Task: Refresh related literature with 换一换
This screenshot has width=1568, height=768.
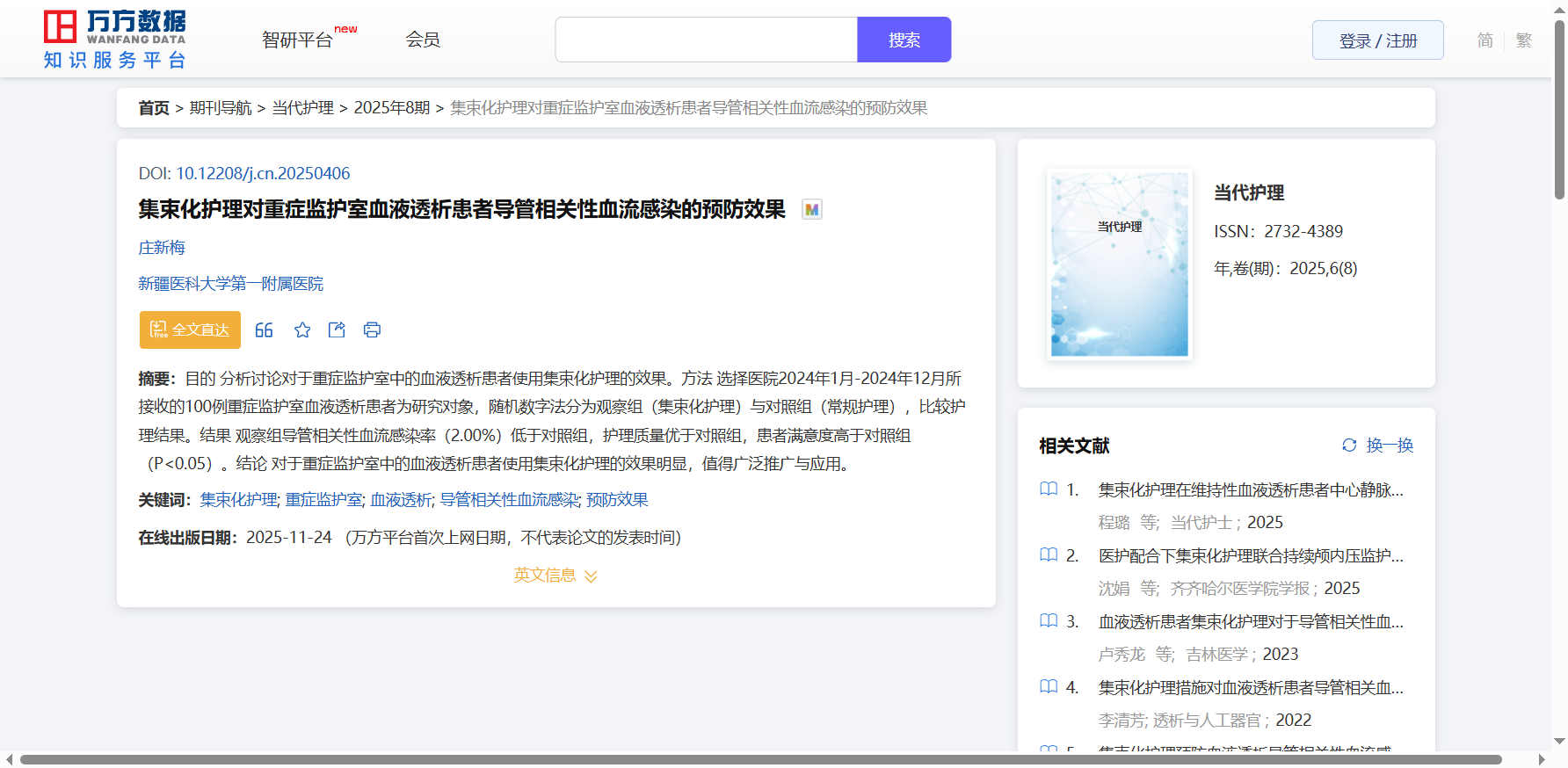Action: [x=1377, y=446]
